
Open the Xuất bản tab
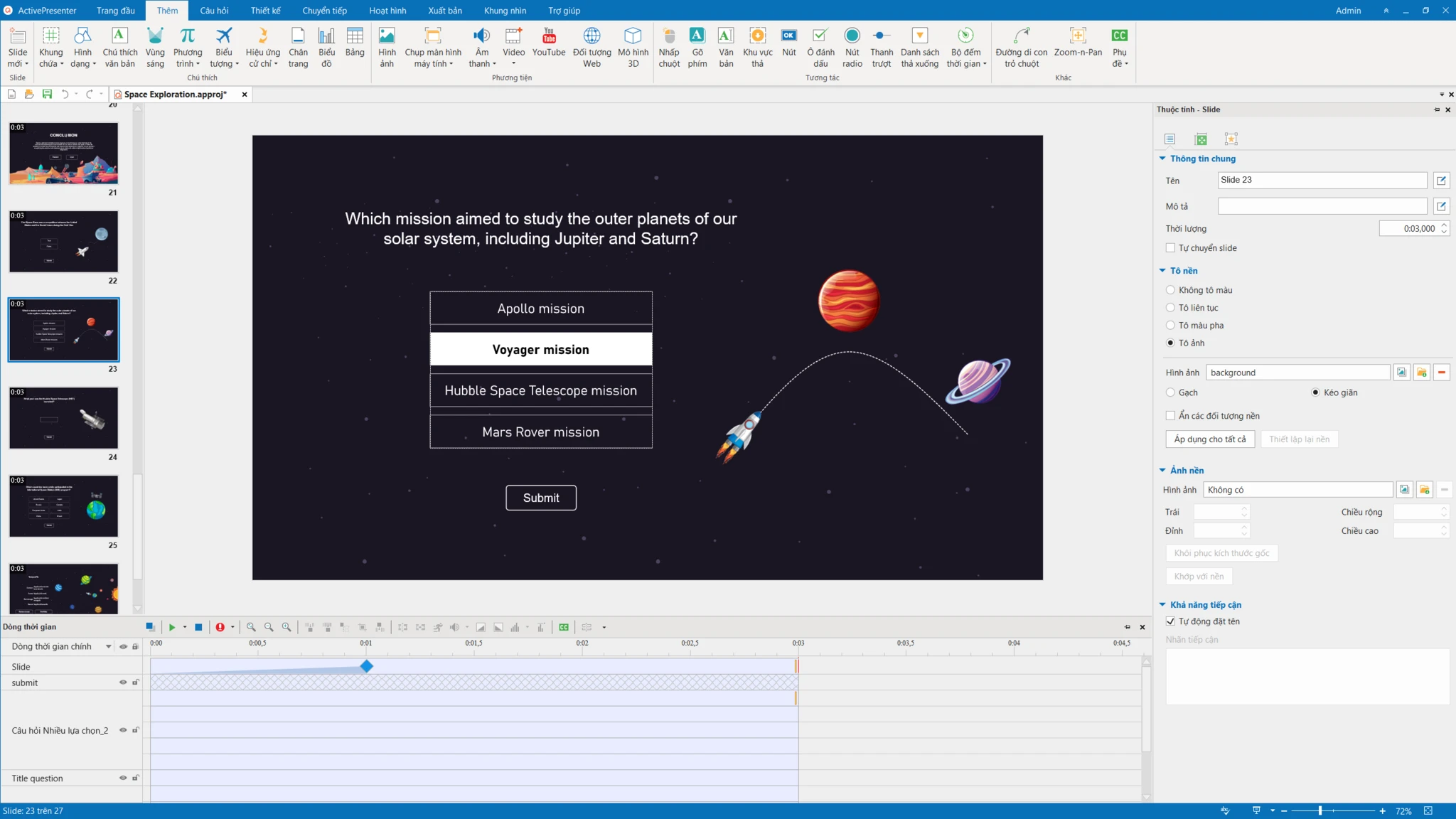(445, 11)
